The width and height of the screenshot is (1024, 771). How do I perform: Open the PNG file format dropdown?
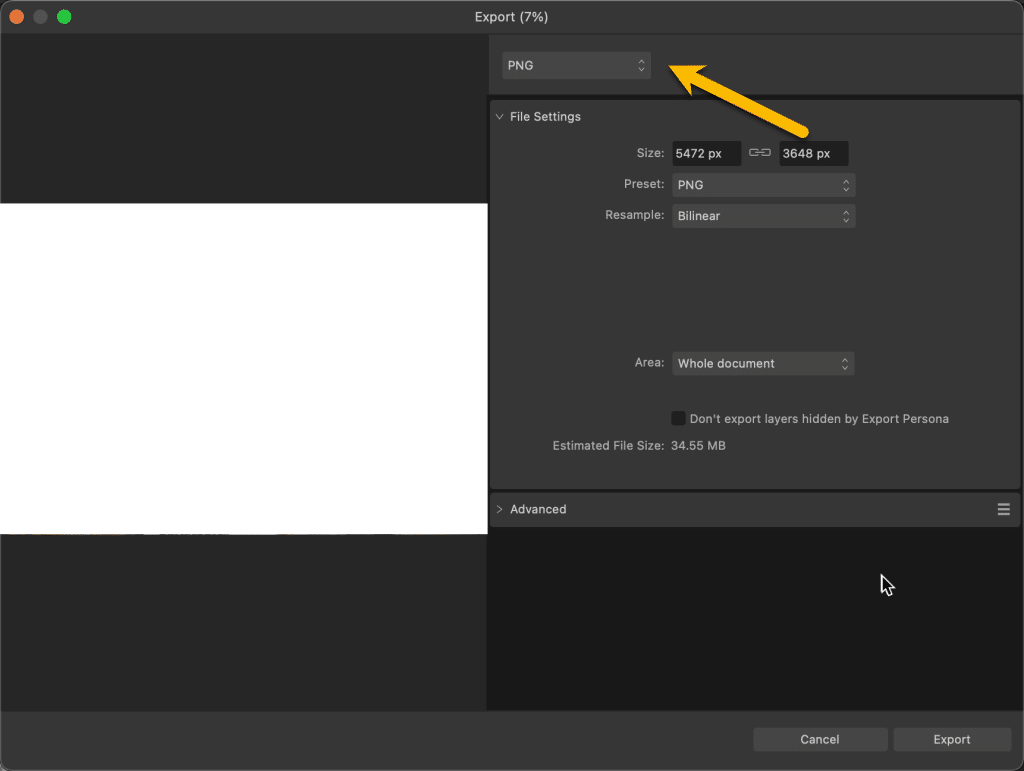576,65
